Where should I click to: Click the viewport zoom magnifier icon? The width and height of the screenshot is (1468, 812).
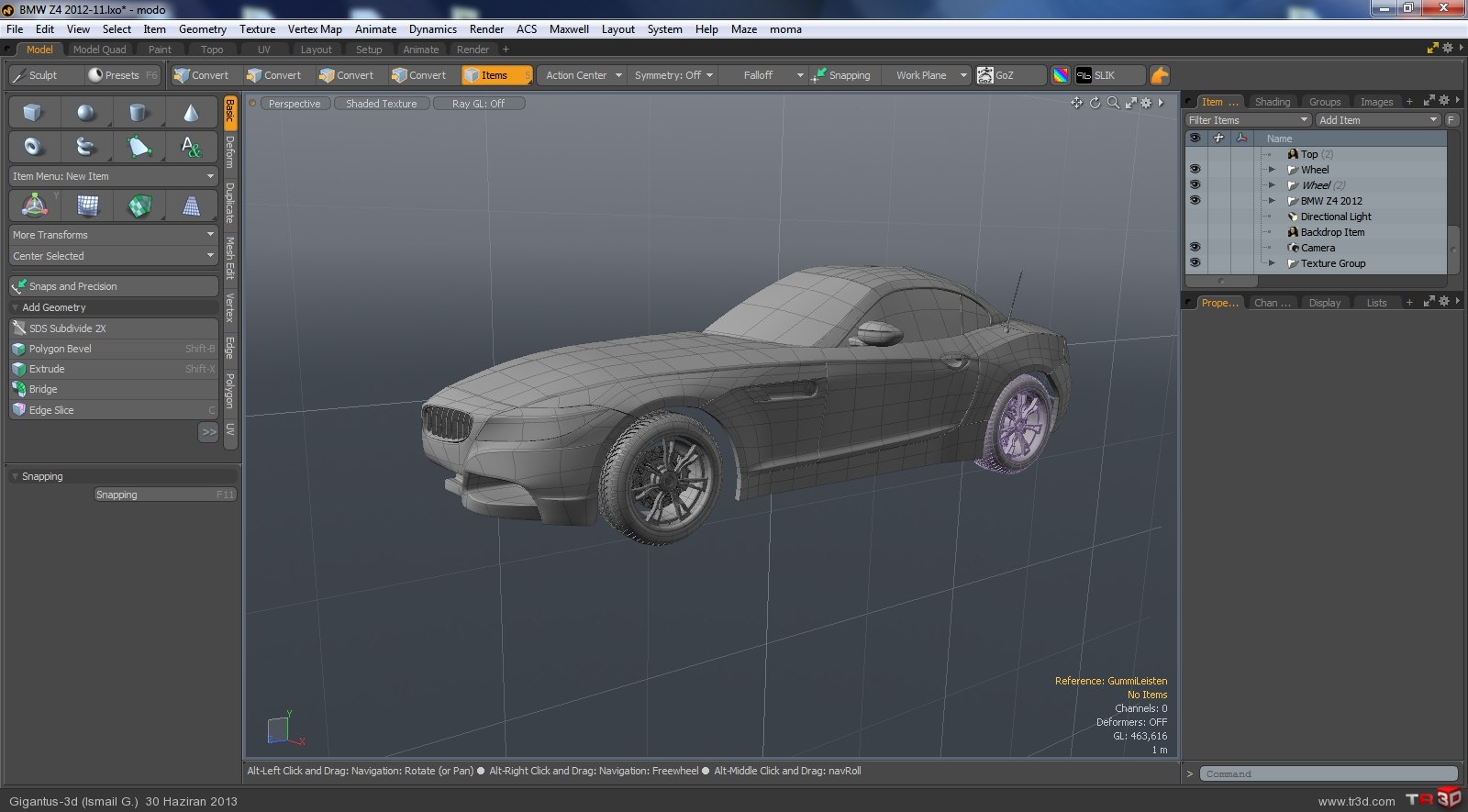[1113, 103]
